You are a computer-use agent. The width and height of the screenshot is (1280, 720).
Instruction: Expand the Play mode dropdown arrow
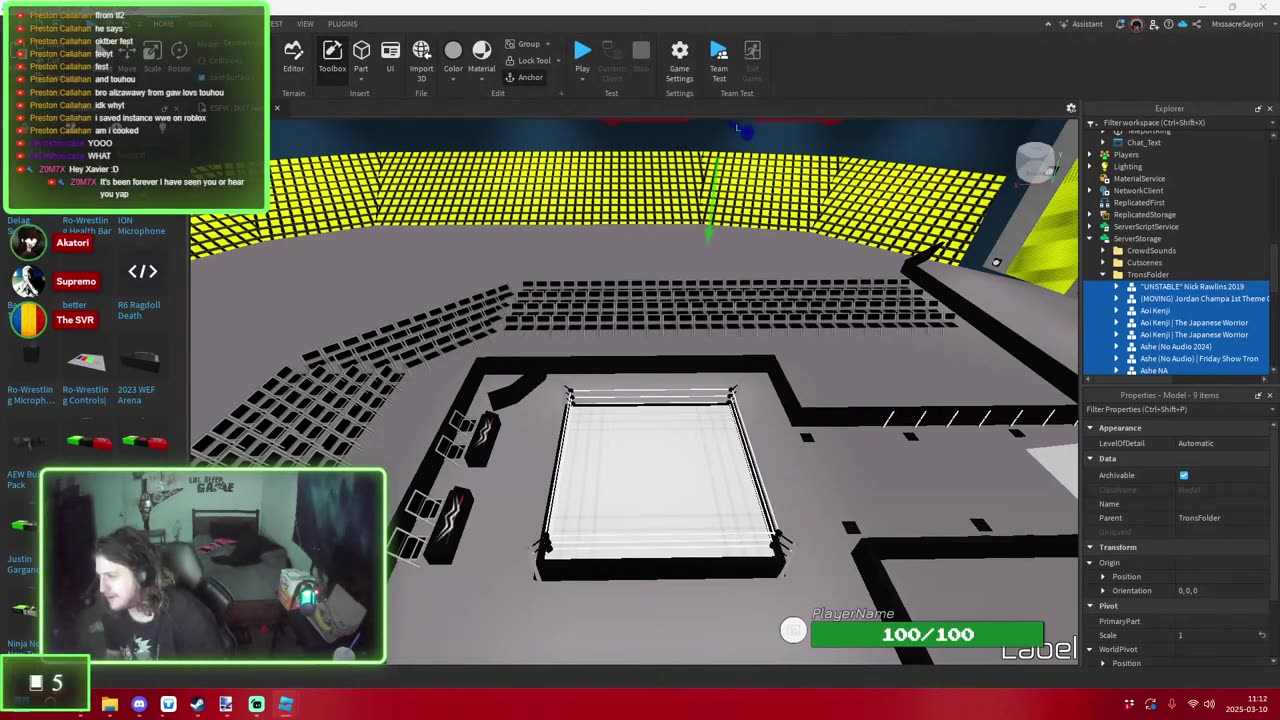(582, 78)
